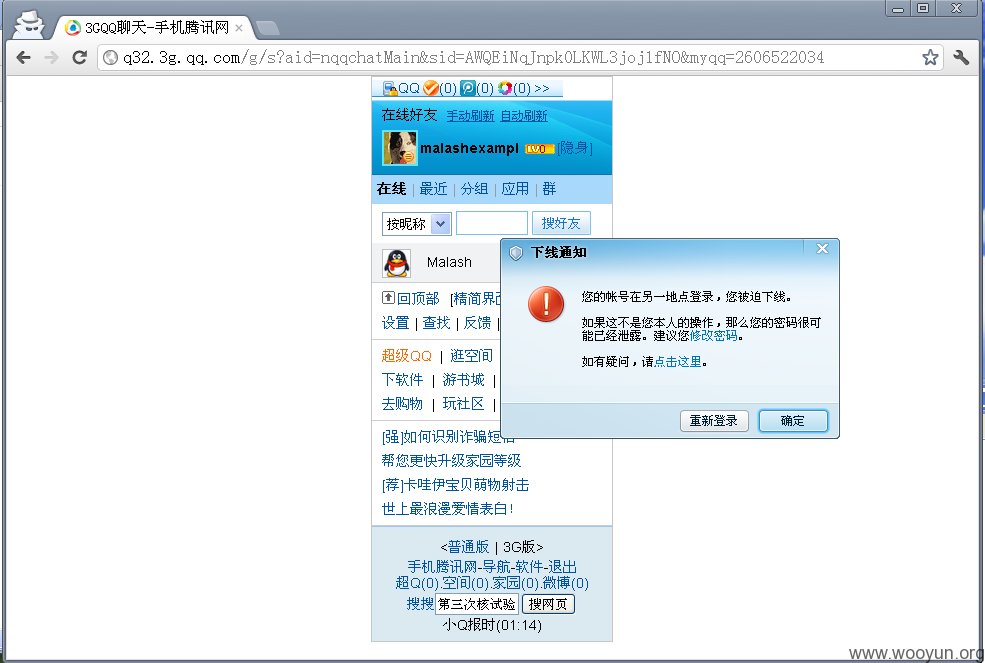This screenshot has height=663, width=985.
Task: Open 游书城 link
Action: pyautogui.click(x=464, y=380)
